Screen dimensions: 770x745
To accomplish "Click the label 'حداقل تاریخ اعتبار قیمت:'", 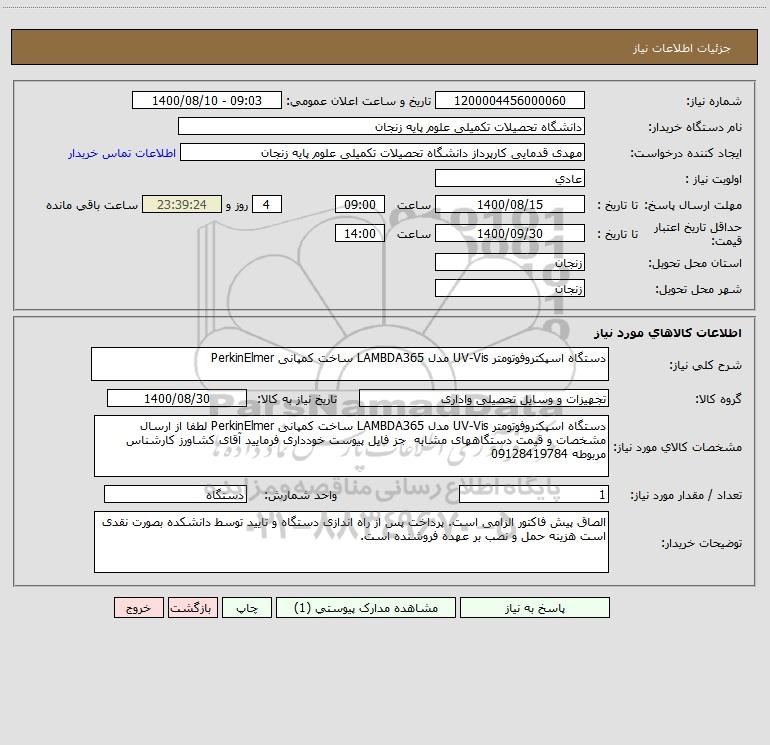I will coord(697,234).
